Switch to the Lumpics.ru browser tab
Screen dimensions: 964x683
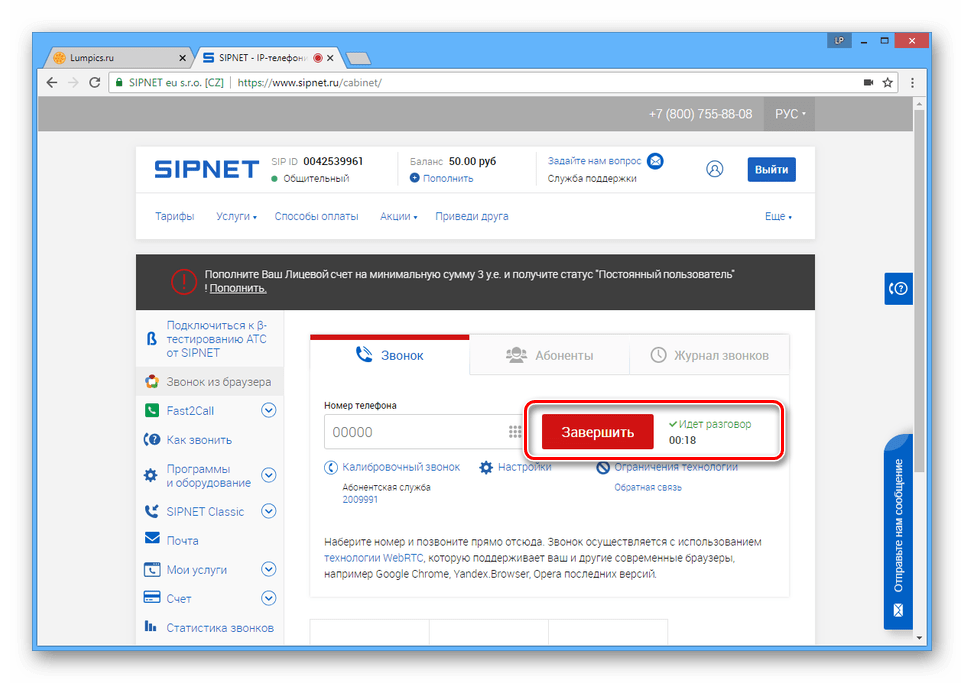(117, 58)
